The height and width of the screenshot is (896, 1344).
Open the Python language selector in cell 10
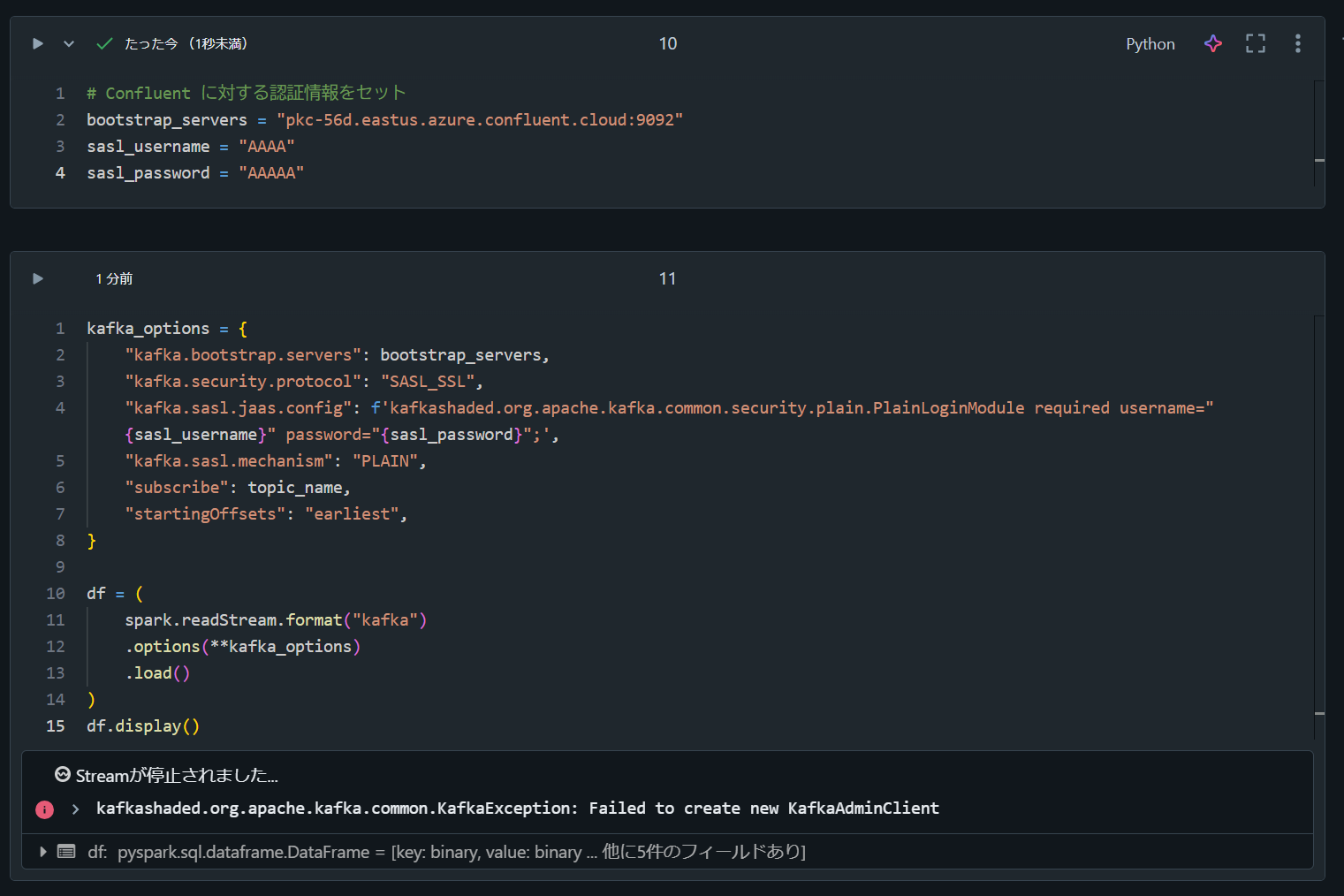(1150, 44)
